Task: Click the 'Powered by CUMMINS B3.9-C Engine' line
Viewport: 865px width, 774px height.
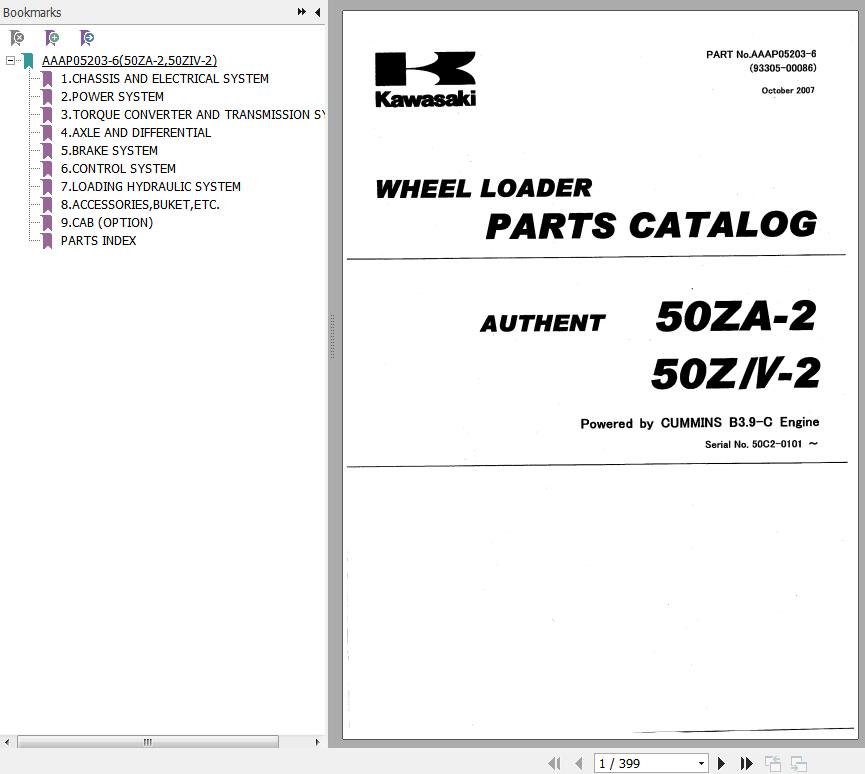Action: [x=700, y=423]
